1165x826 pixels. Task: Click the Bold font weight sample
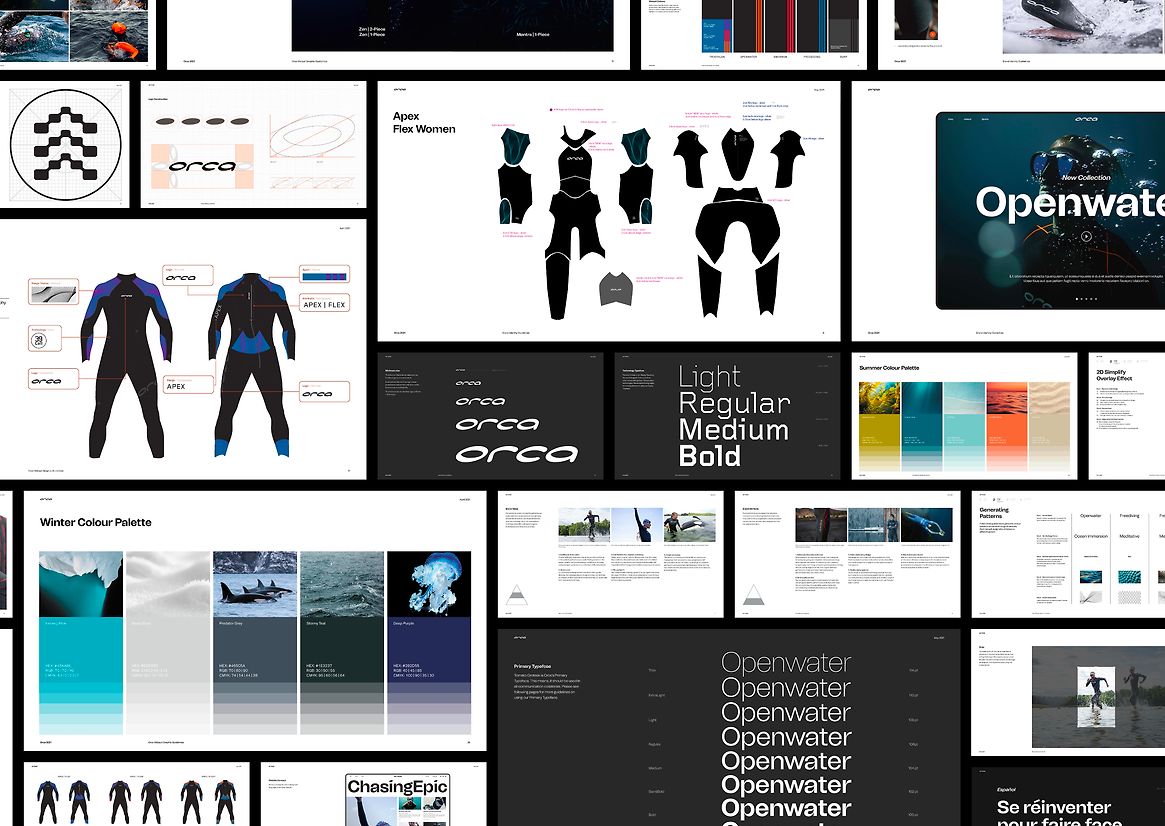(709, 457)
